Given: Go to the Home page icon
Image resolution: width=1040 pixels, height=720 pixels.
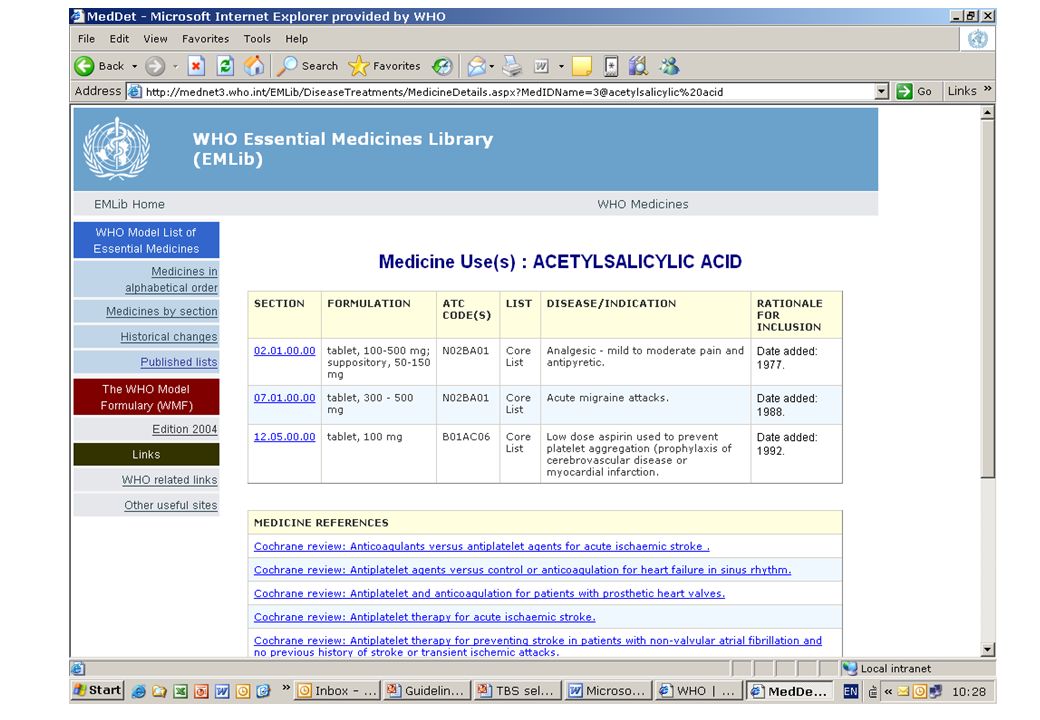Looking at the screenshot, I should (x=254, y=66).
